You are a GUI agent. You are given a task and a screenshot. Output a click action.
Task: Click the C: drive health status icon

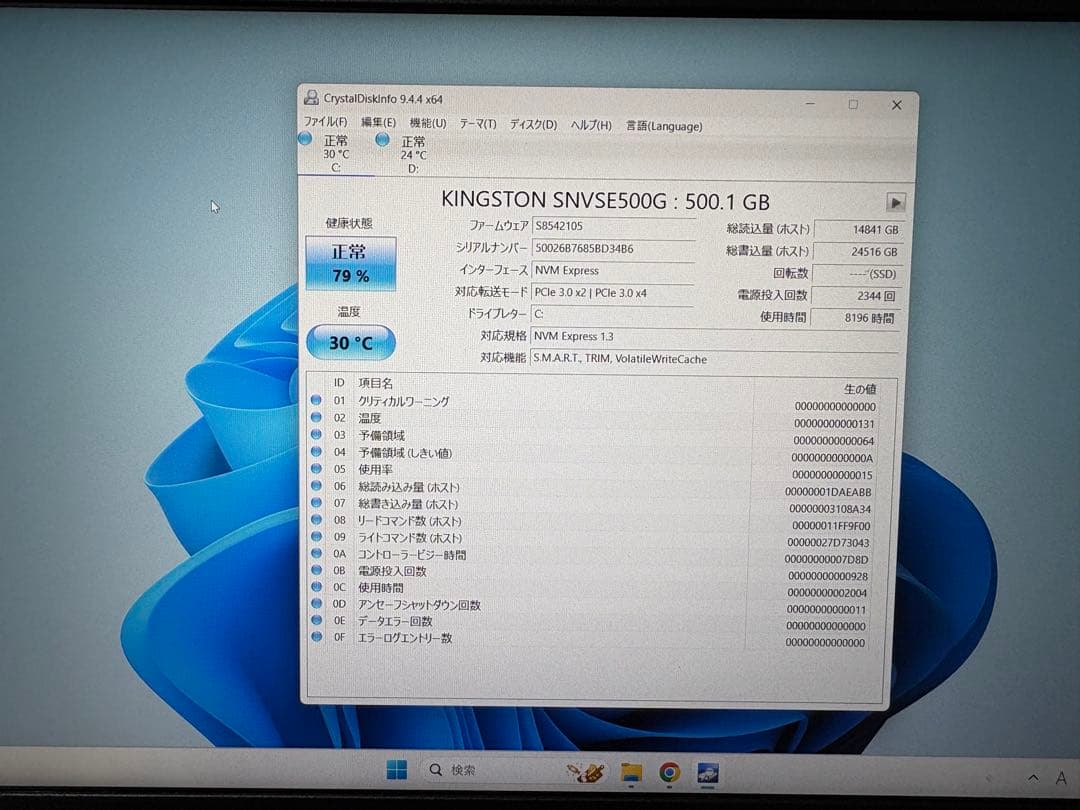pyautogui.click(x=306, y=138)
